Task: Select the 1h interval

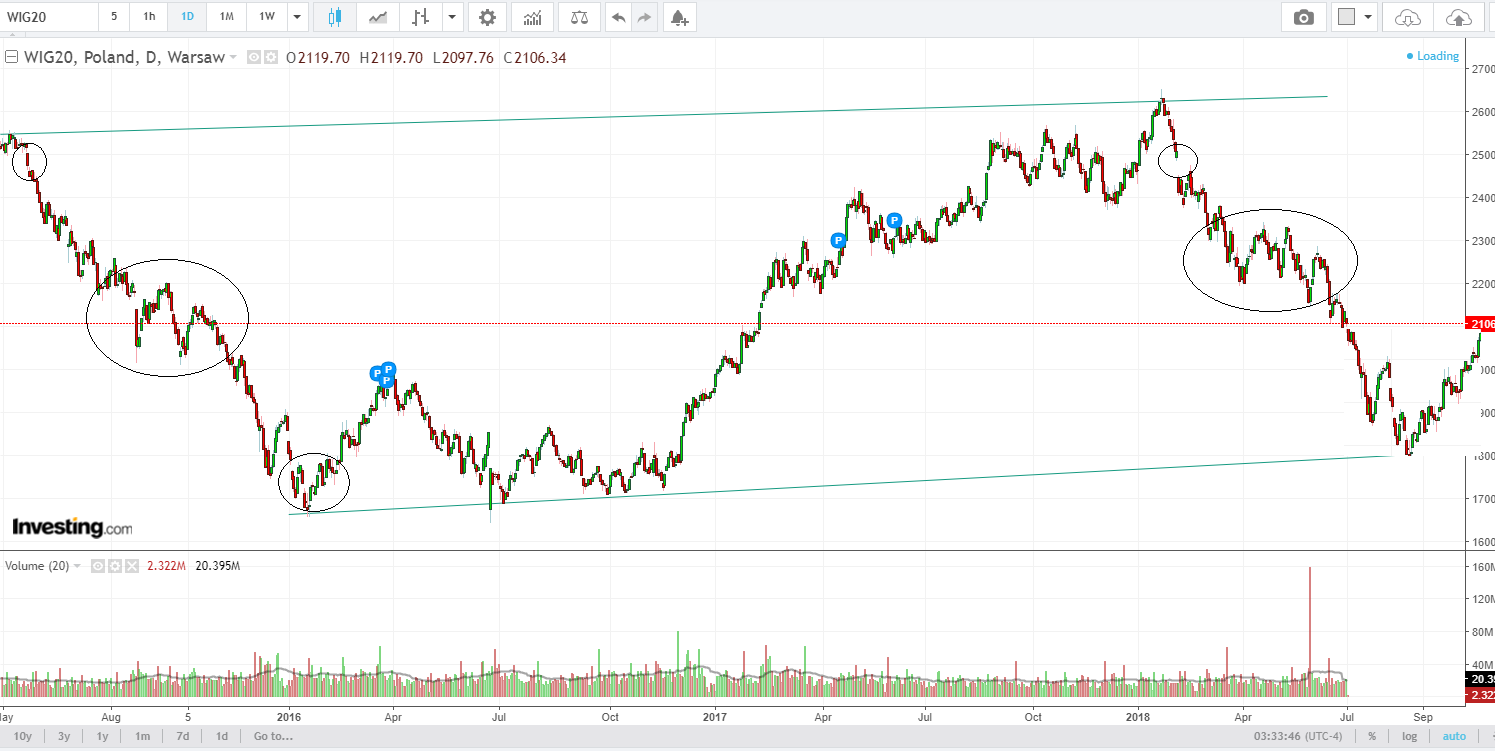Action: coord(149,17)
